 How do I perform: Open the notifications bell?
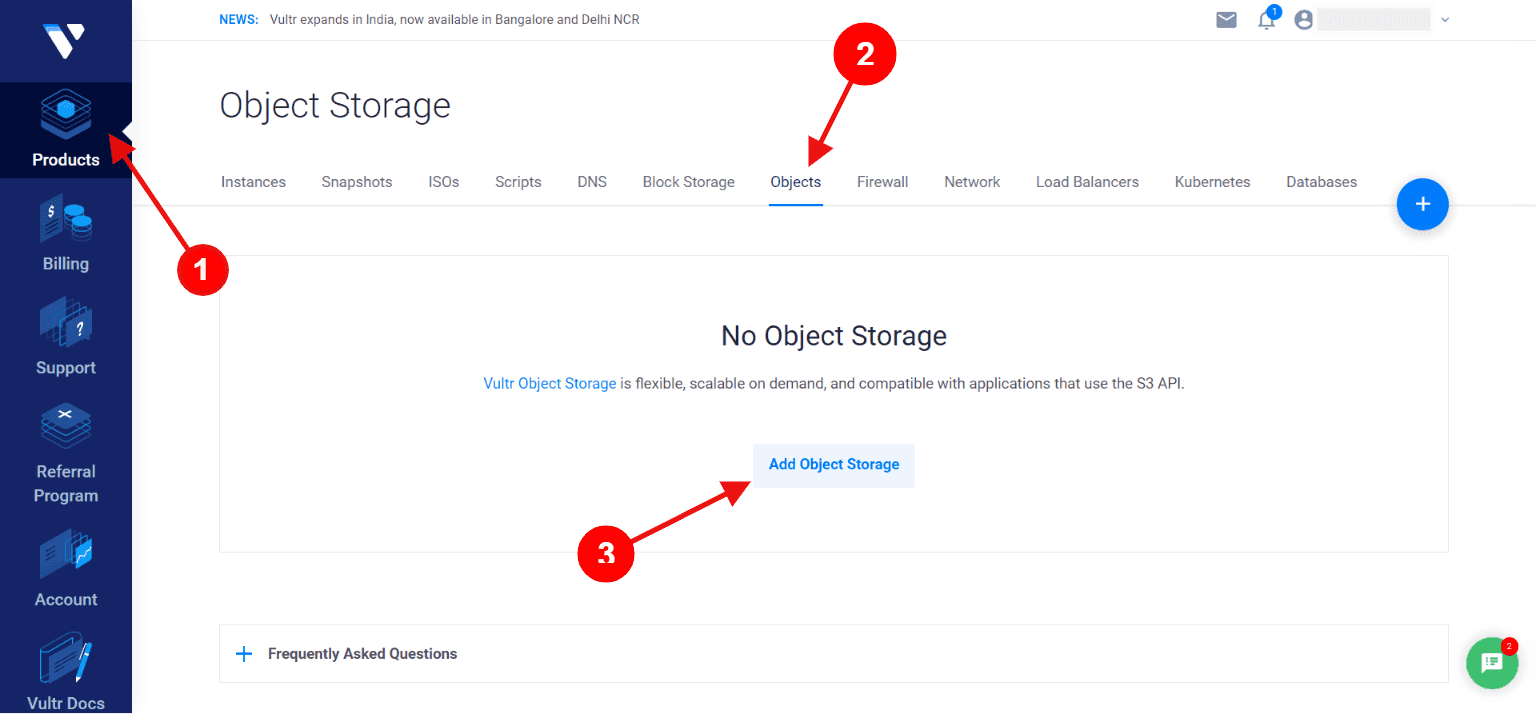pos(1267,20)
